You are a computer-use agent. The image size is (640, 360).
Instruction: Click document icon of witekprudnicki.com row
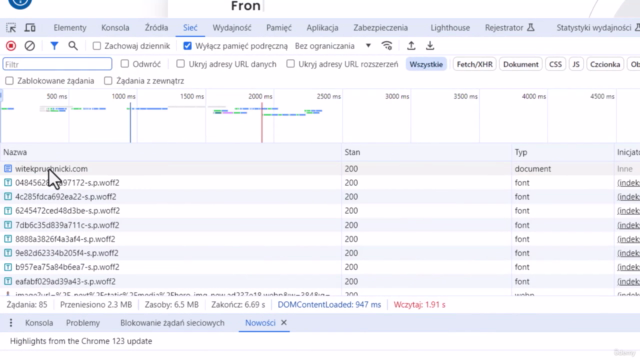pos(8,169)
